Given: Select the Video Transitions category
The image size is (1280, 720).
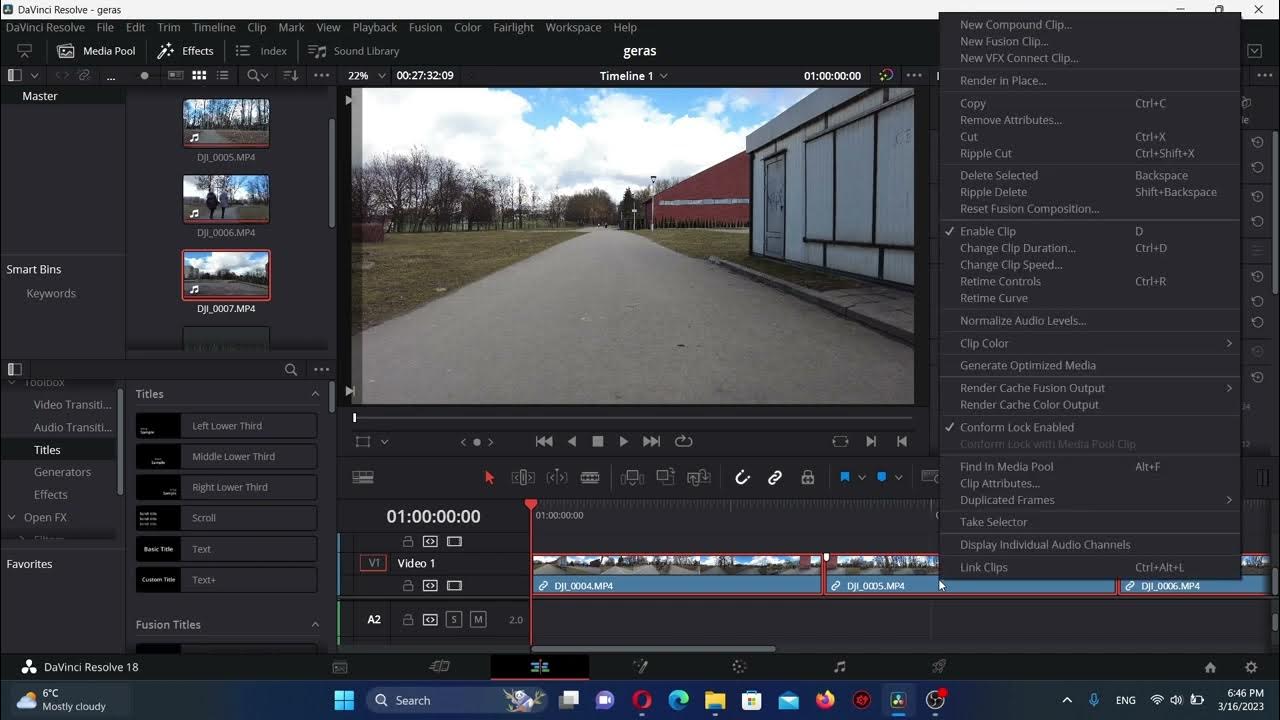Looking at the screenshot, I should tap(72, 405).
